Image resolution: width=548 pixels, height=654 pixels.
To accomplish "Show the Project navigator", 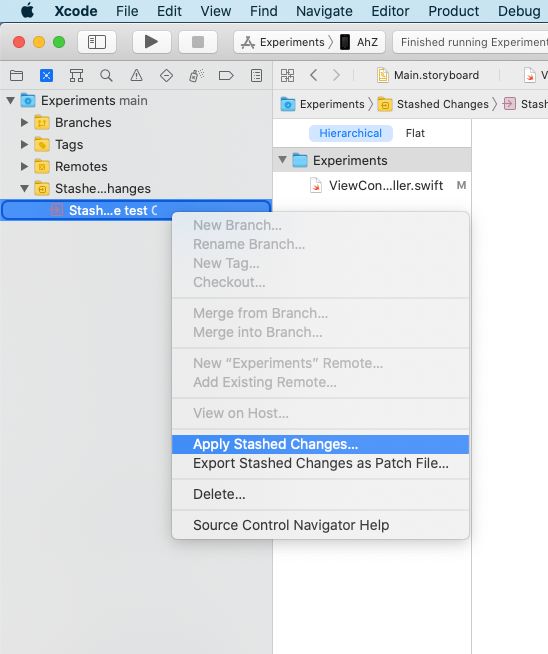I will (x=17, y=75).
